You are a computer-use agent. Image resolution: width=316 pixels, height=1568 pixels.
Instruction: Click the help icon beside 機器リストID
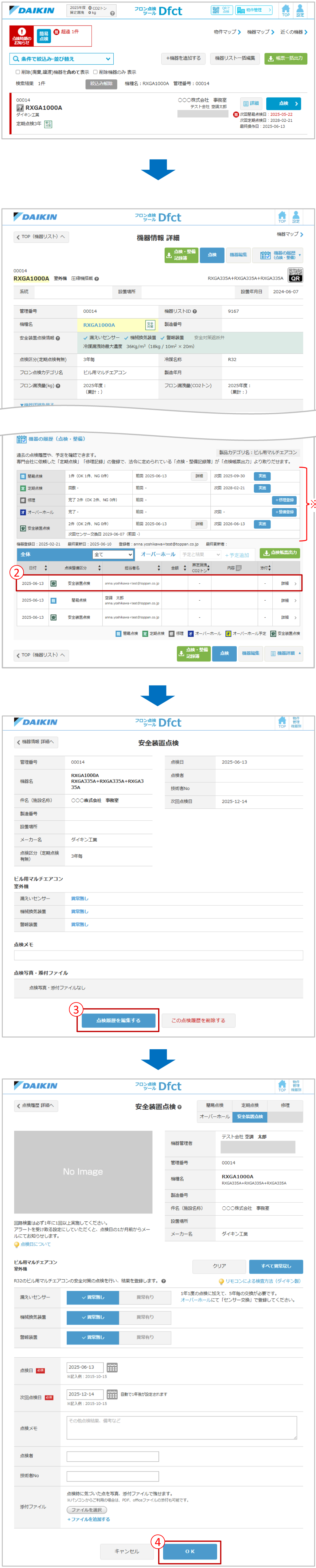(x=194, y=311)
